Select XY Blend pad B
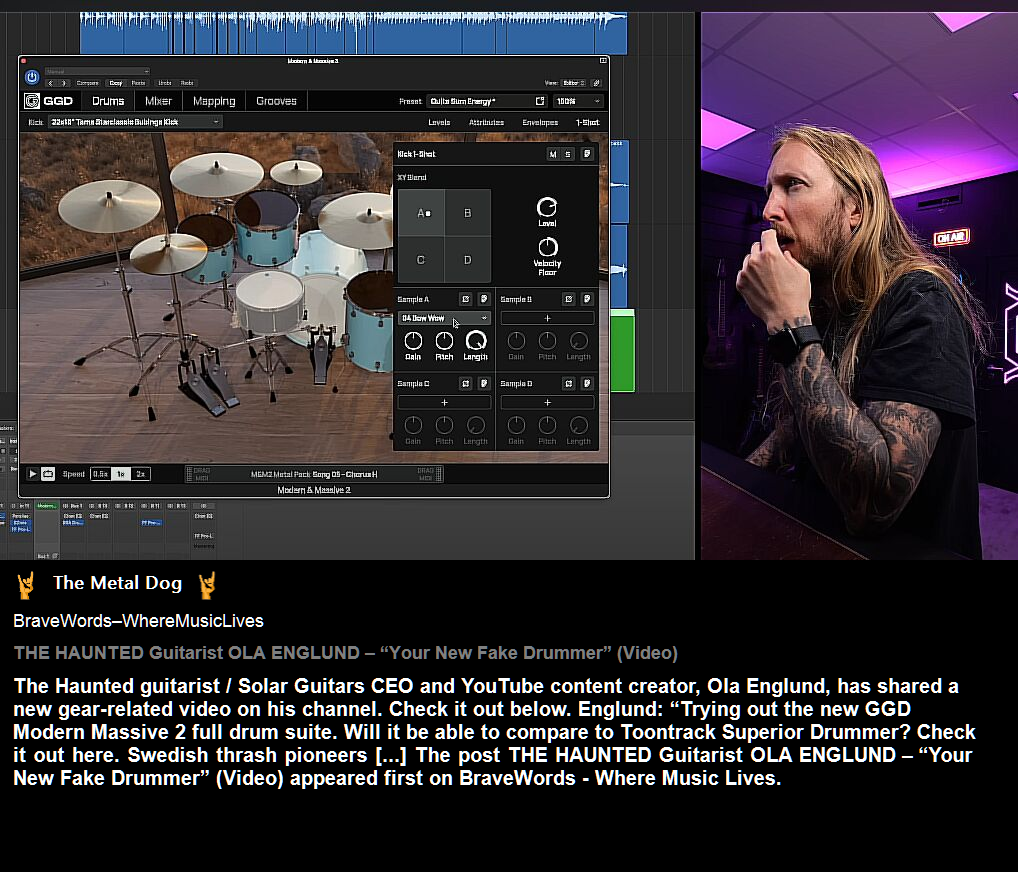 click(468, 213)
